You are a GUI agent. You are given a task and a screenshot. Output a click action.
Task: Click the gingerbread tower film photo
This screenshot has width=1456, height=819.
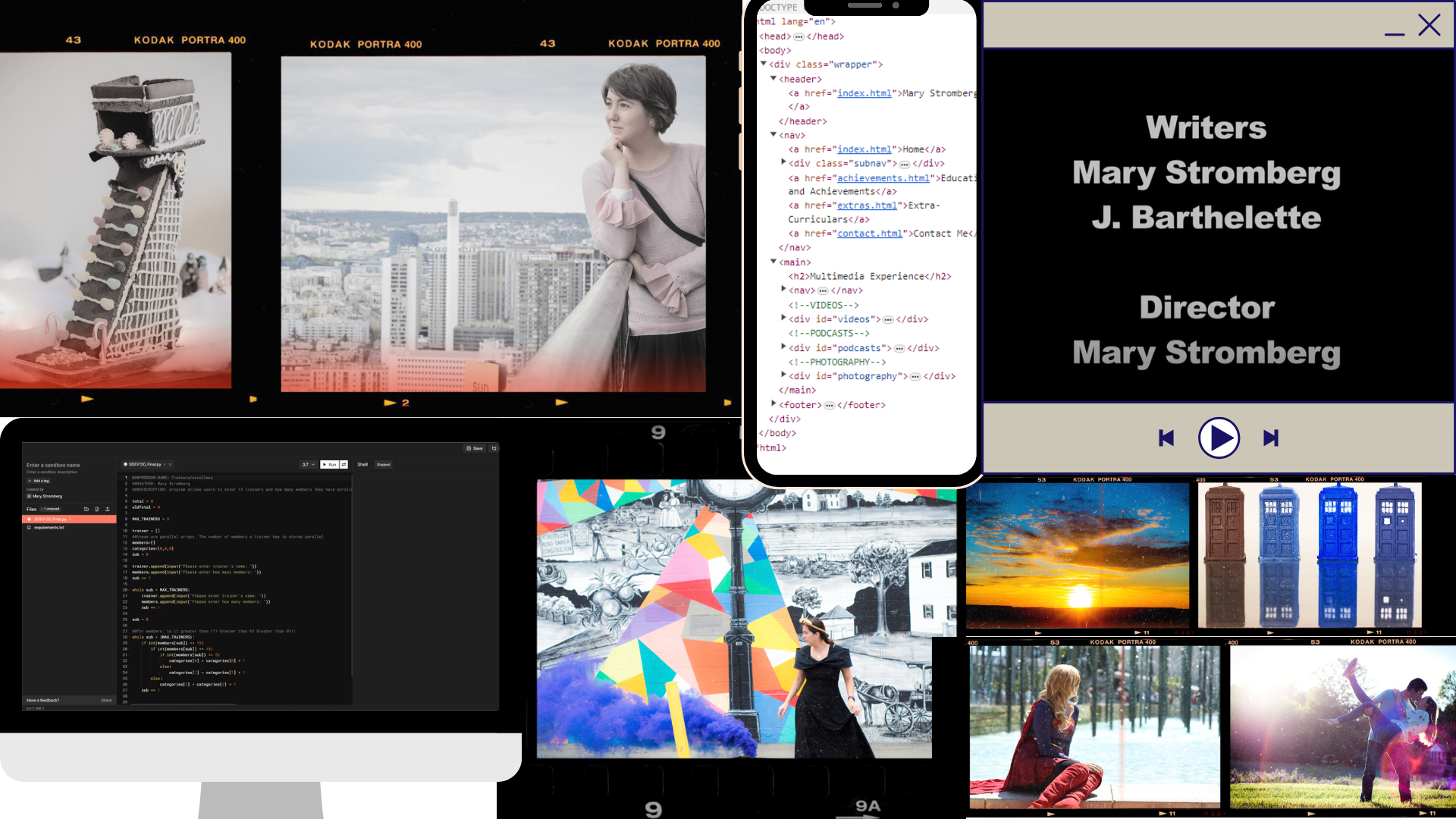pyautogui.click(x=115, y=220)
